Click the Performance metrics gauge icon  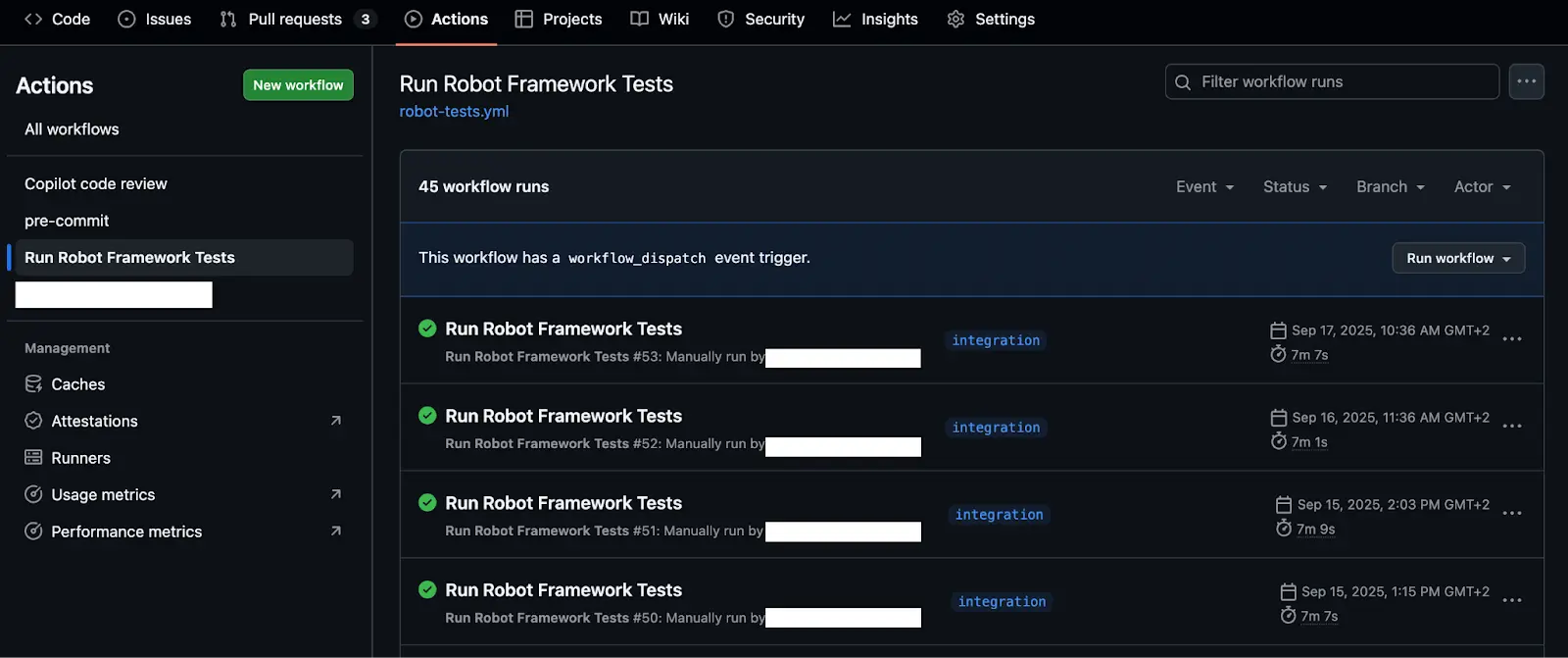click(33, 531)
